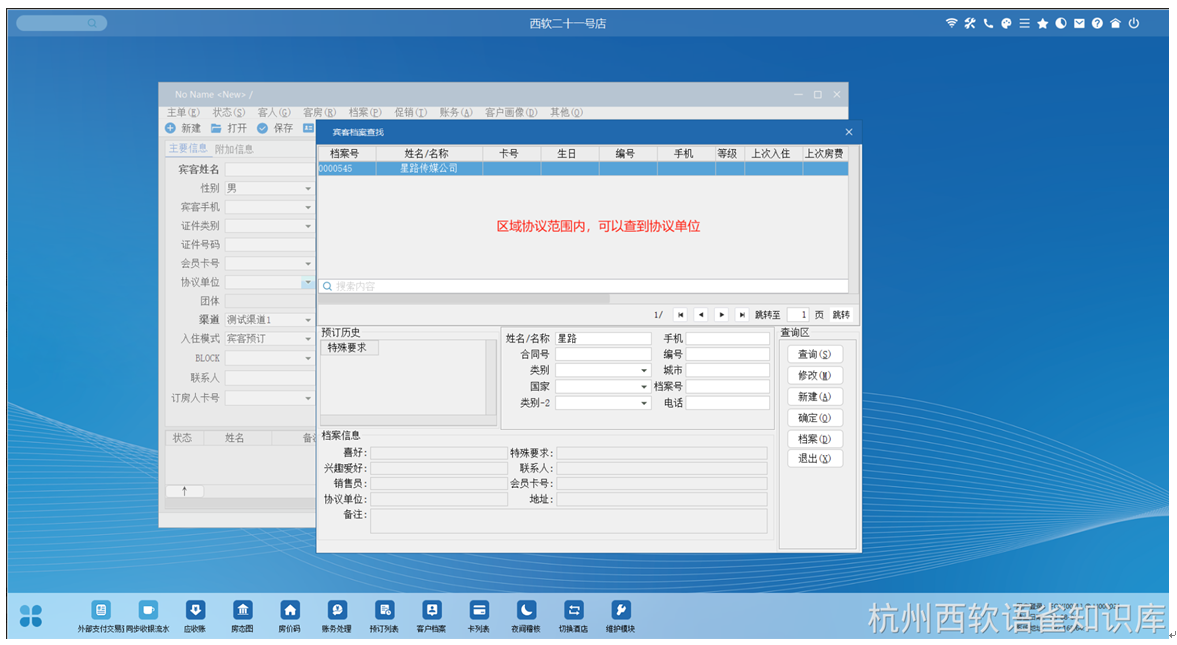Switch to the 附加信息 tab
1177x645 pixels.
click(234, 149)
